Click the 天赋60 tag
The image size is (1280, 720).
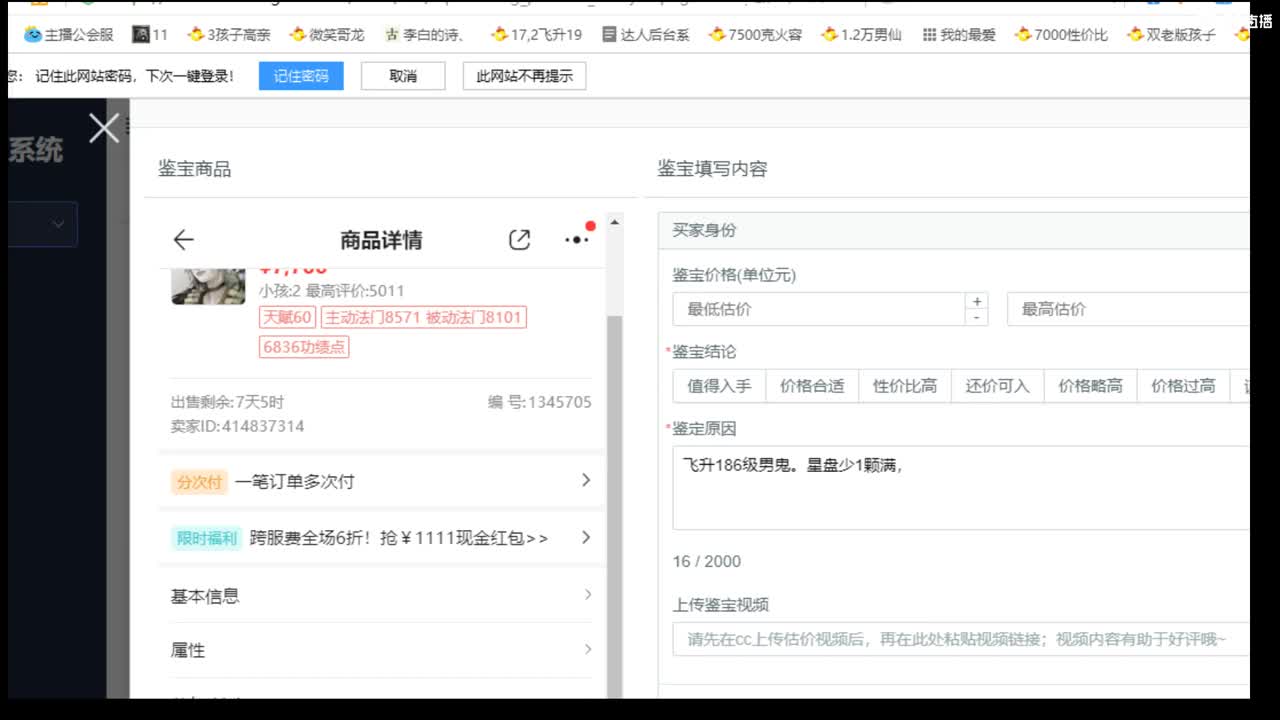[287, 318]
